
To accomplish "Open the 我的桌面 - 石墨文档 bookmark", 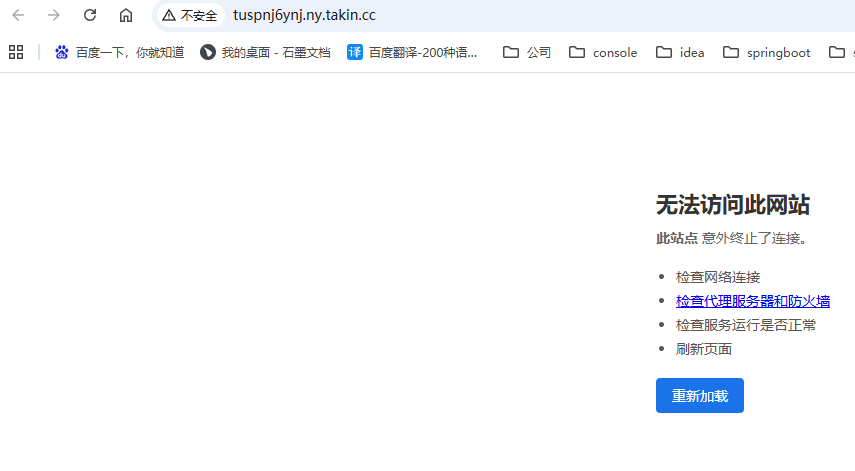I will point(265,52).
